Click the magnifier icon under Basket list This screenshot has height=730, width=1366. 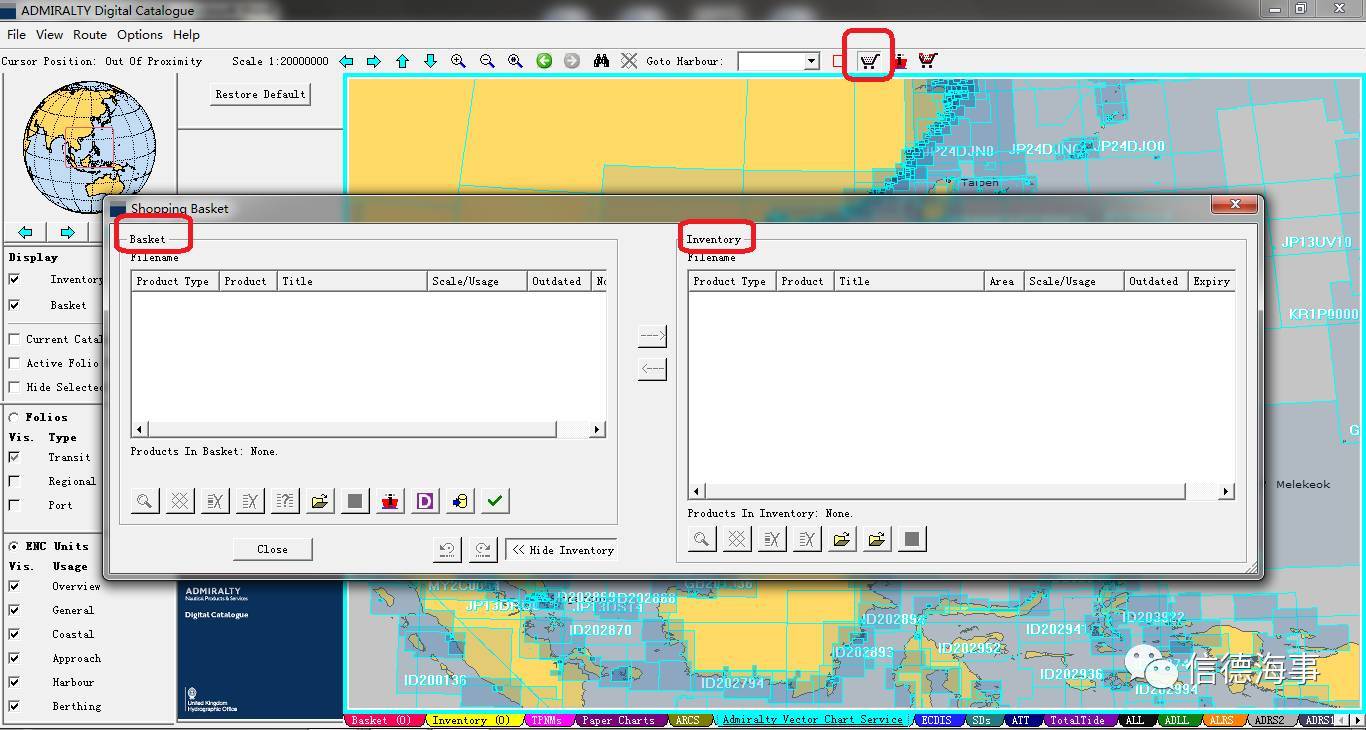(x=145, y=501)
